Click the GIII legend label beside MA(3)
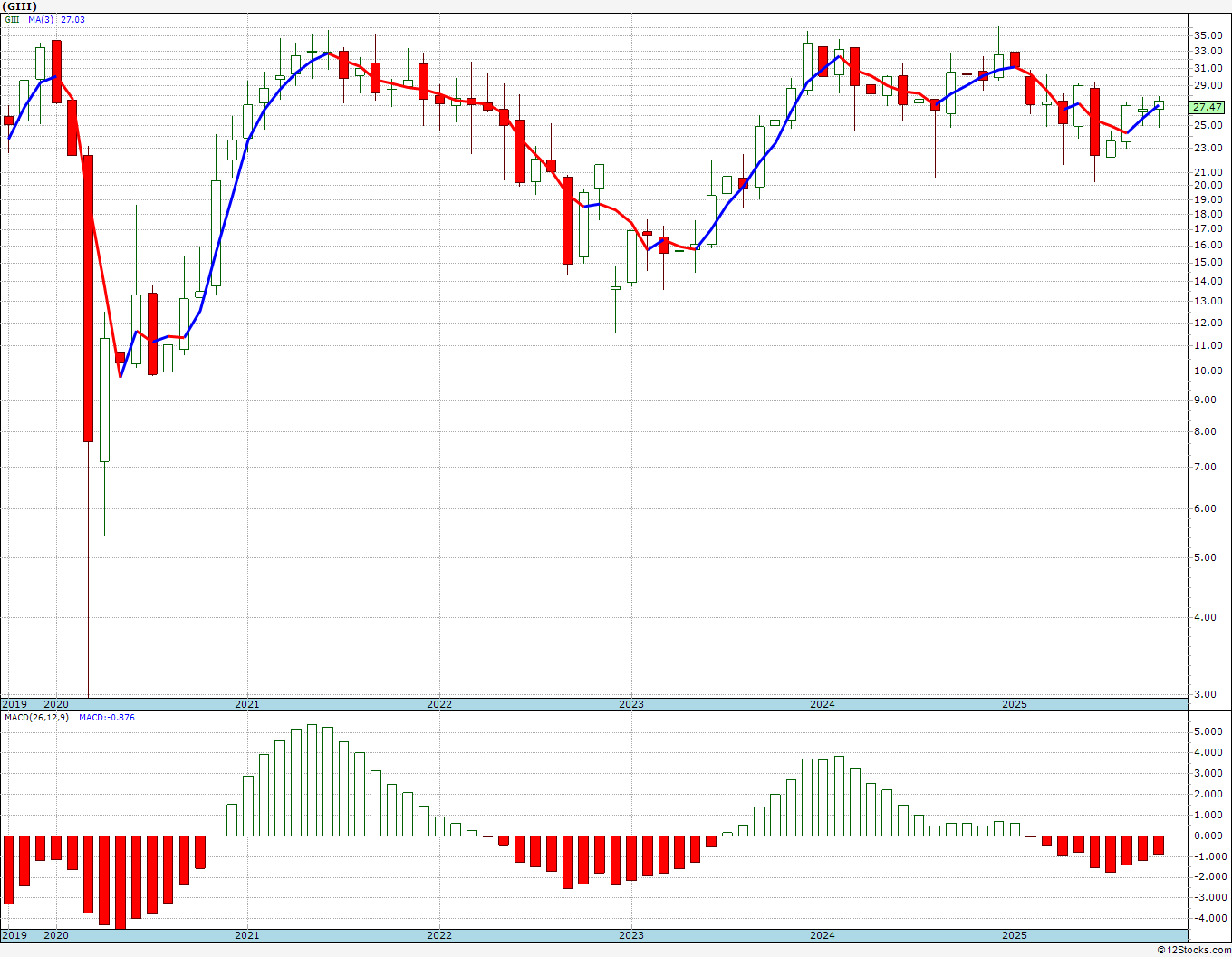 pos(12,19)
